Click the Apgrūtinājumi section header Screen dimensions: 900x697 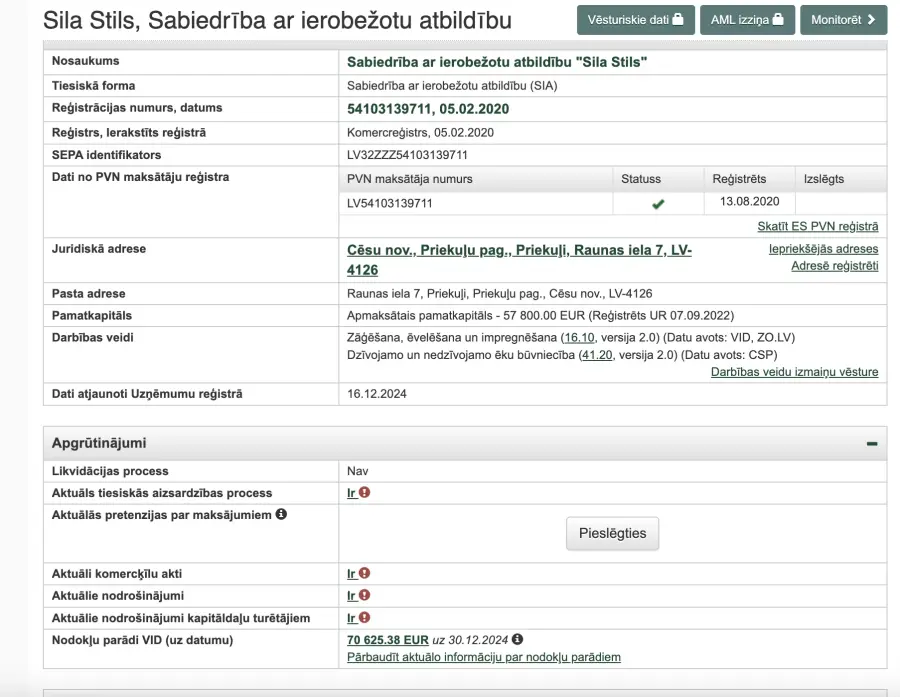[x=465, y=443]
